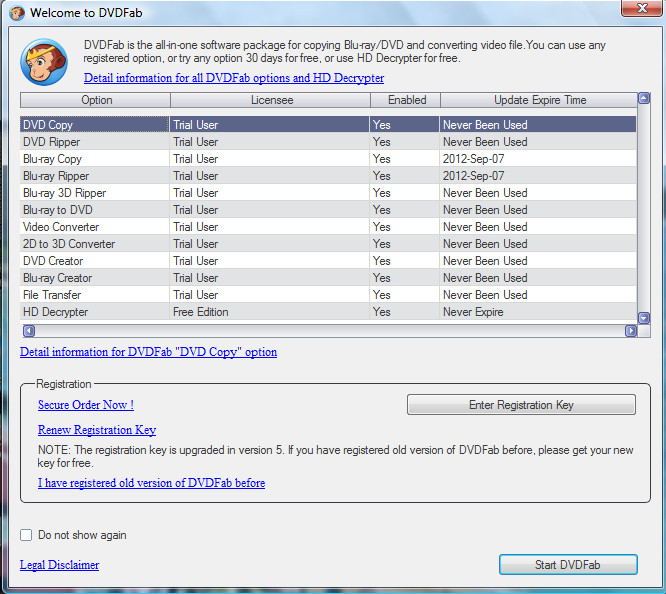Image resolution: width=666 pixels, height=594 pixels.
Task: Select the Blu-ray Ripper option
Action: coord(328,175)
